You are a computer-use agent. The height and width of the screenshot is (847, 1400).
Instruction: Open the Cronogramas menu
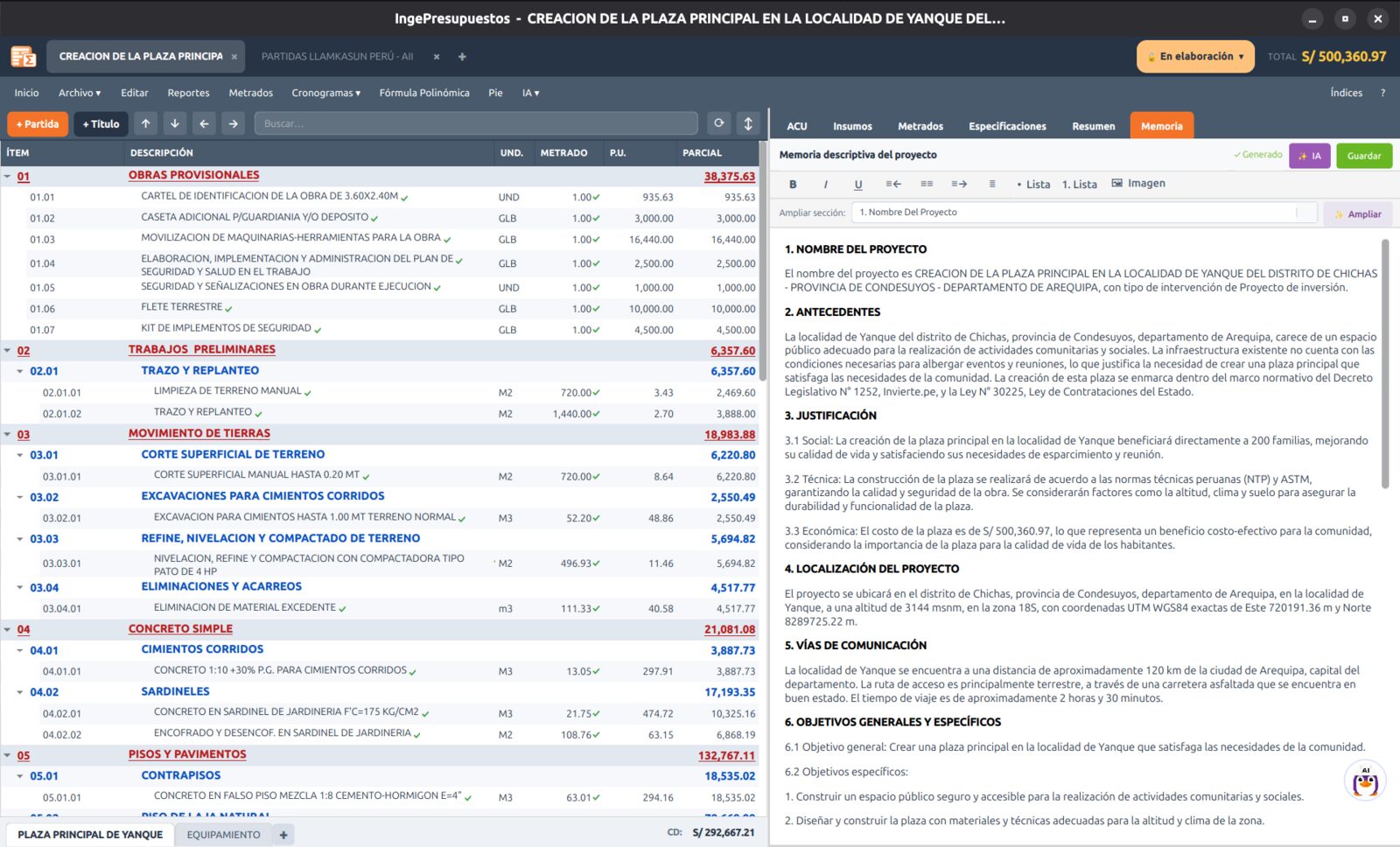(x=325, y=93)
